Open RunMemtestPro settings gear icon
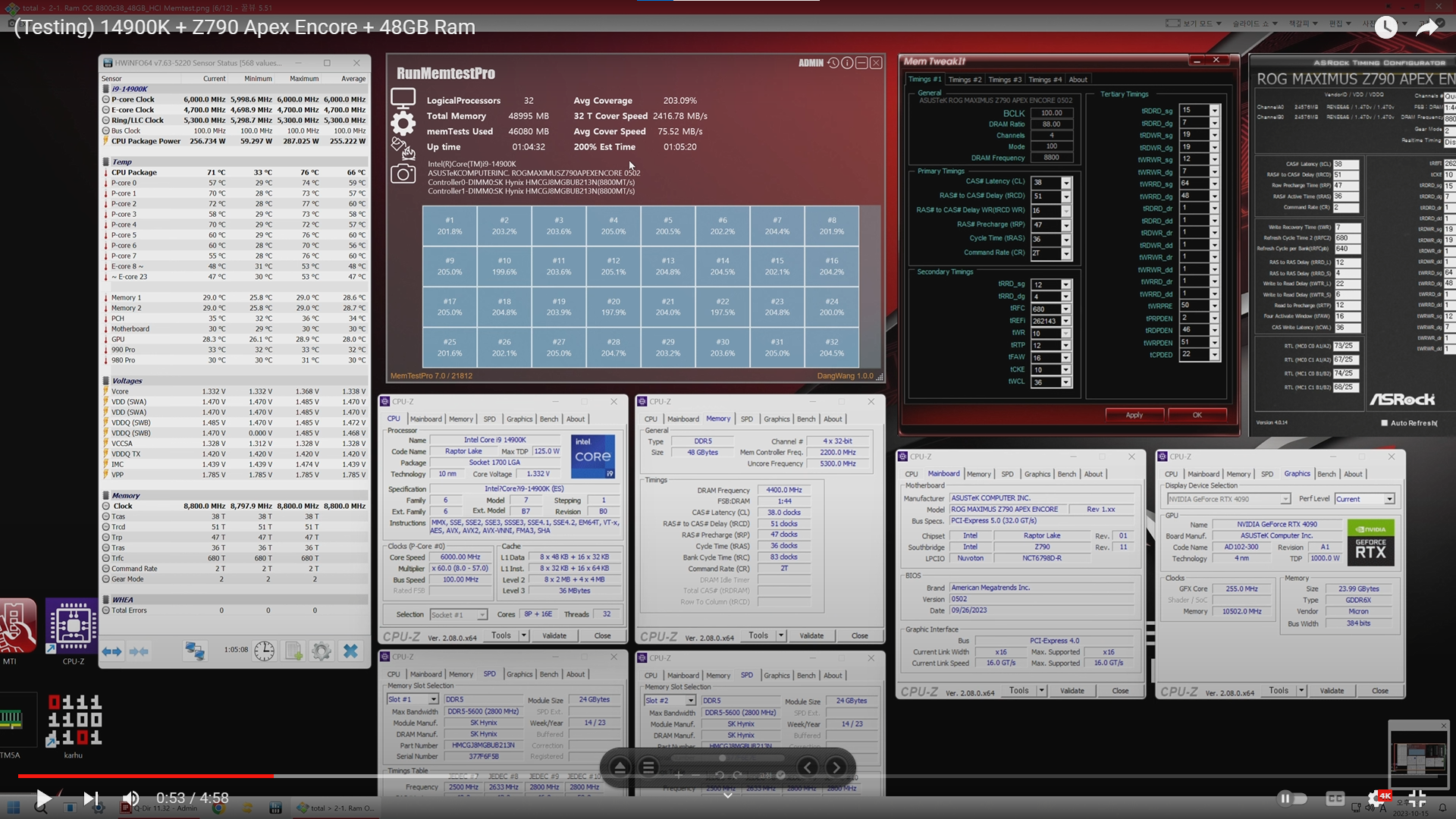Image resolution: width=1456 pixels, height=819 pixels. [403, 123]
